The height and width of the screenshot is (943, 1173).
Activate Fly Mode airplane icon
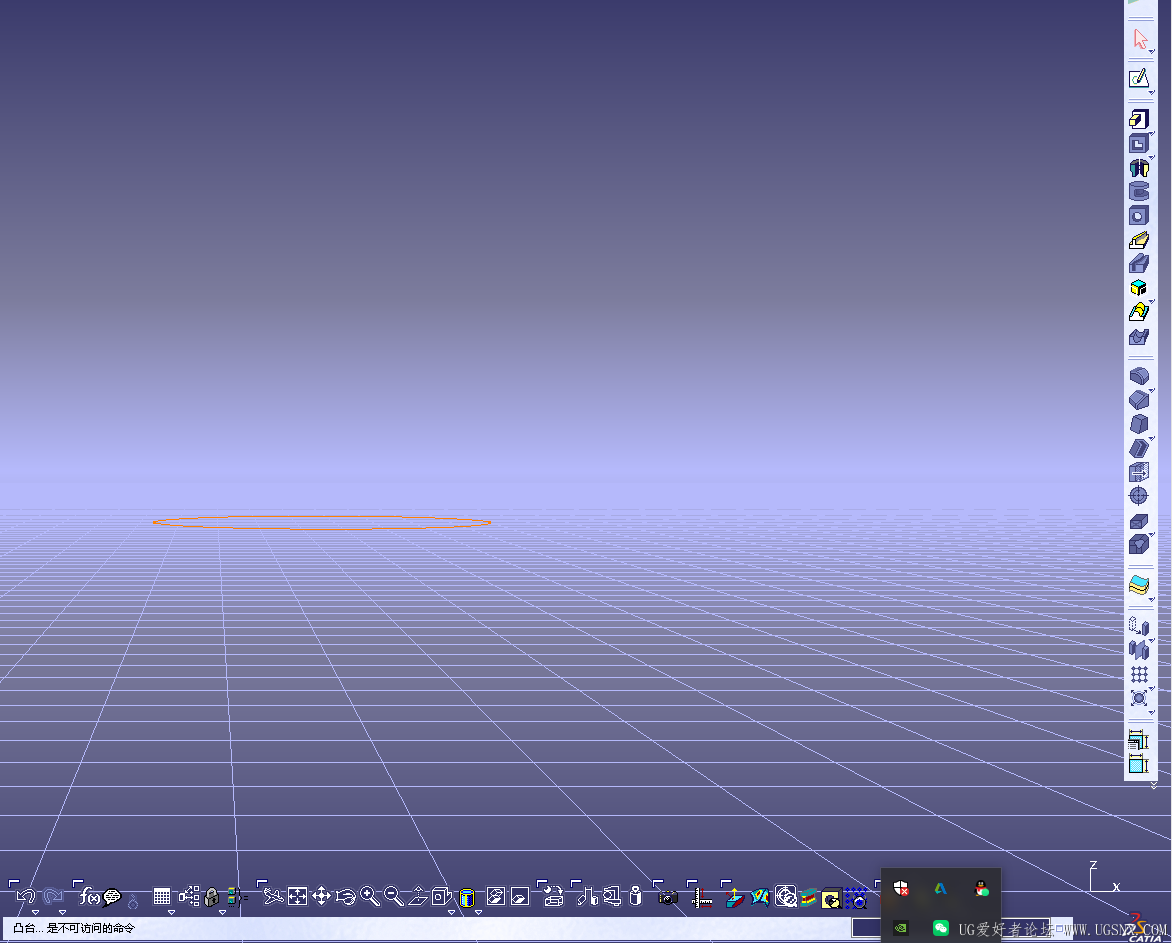(272, 897)
